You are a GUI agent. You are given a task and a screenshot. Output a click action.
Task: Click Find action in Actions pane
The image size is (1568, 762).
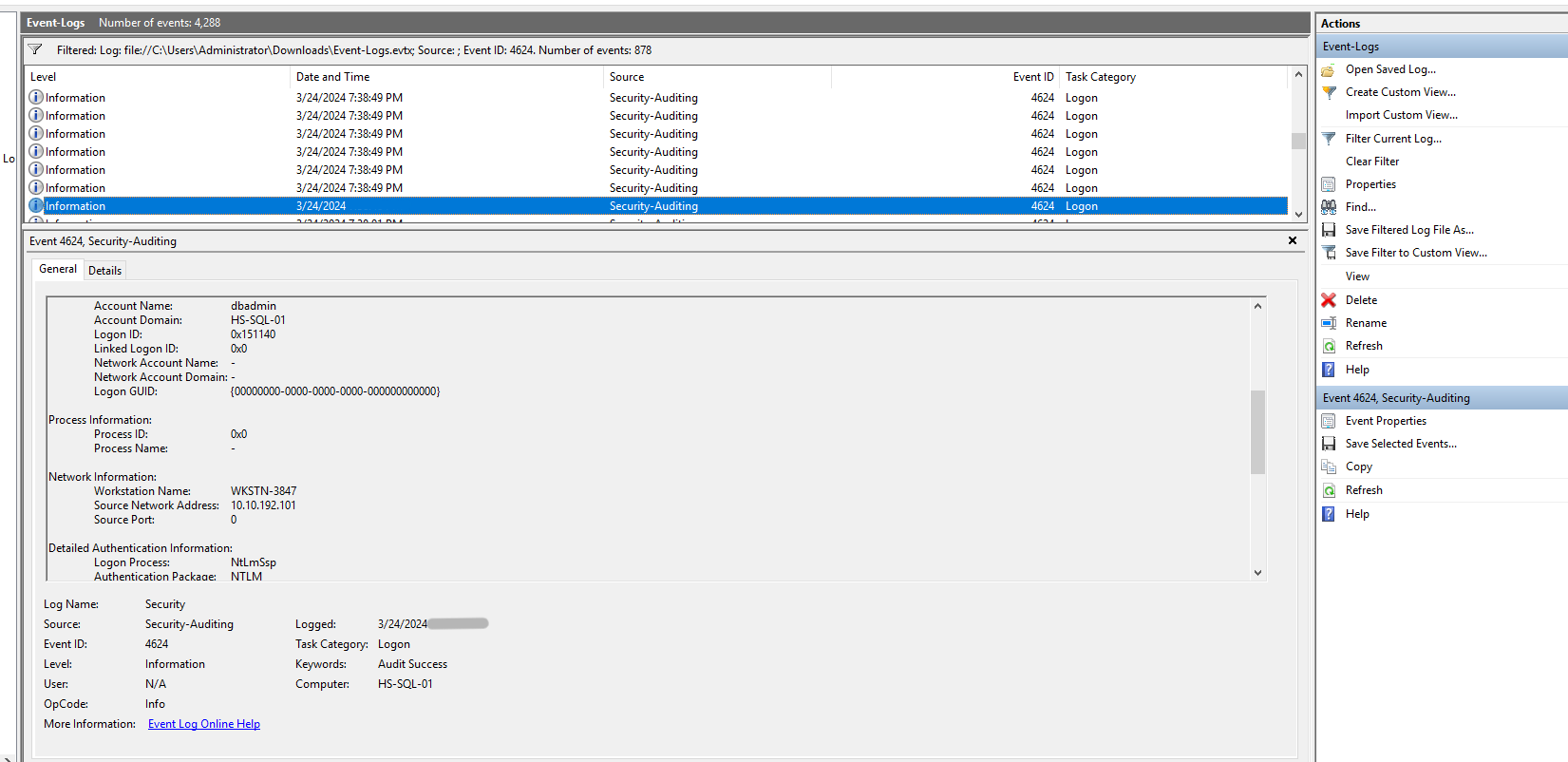tap(1361, 207)
